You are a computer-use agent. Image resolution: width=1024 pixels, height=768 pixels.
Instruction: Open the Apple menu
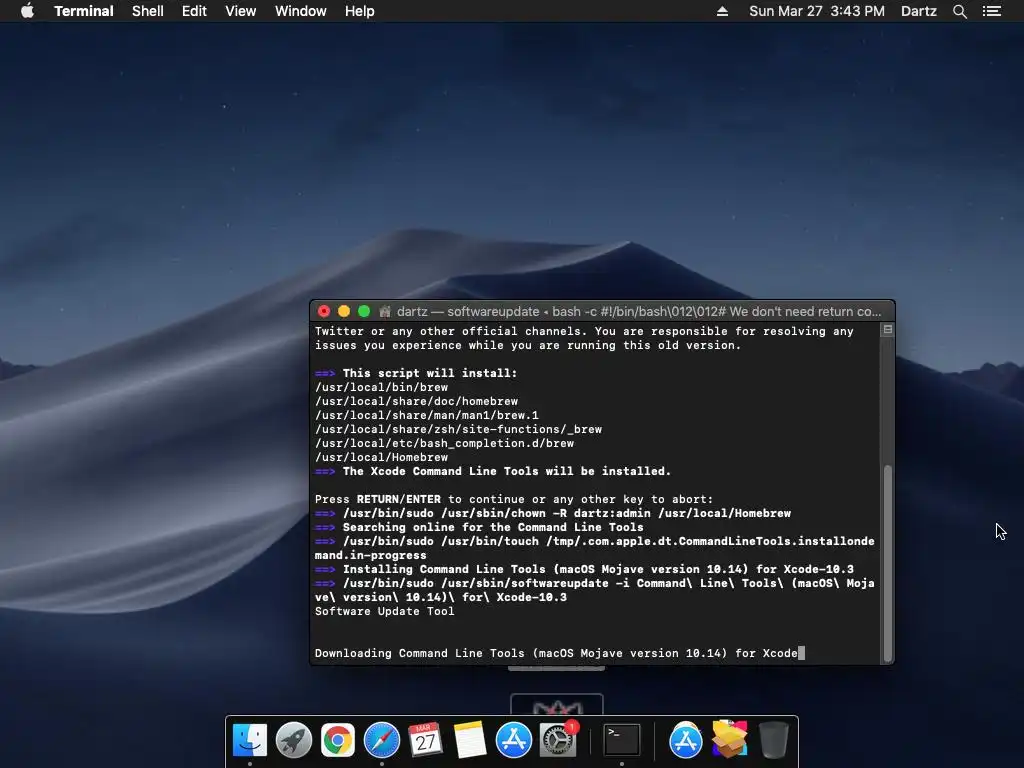[27, 11]
